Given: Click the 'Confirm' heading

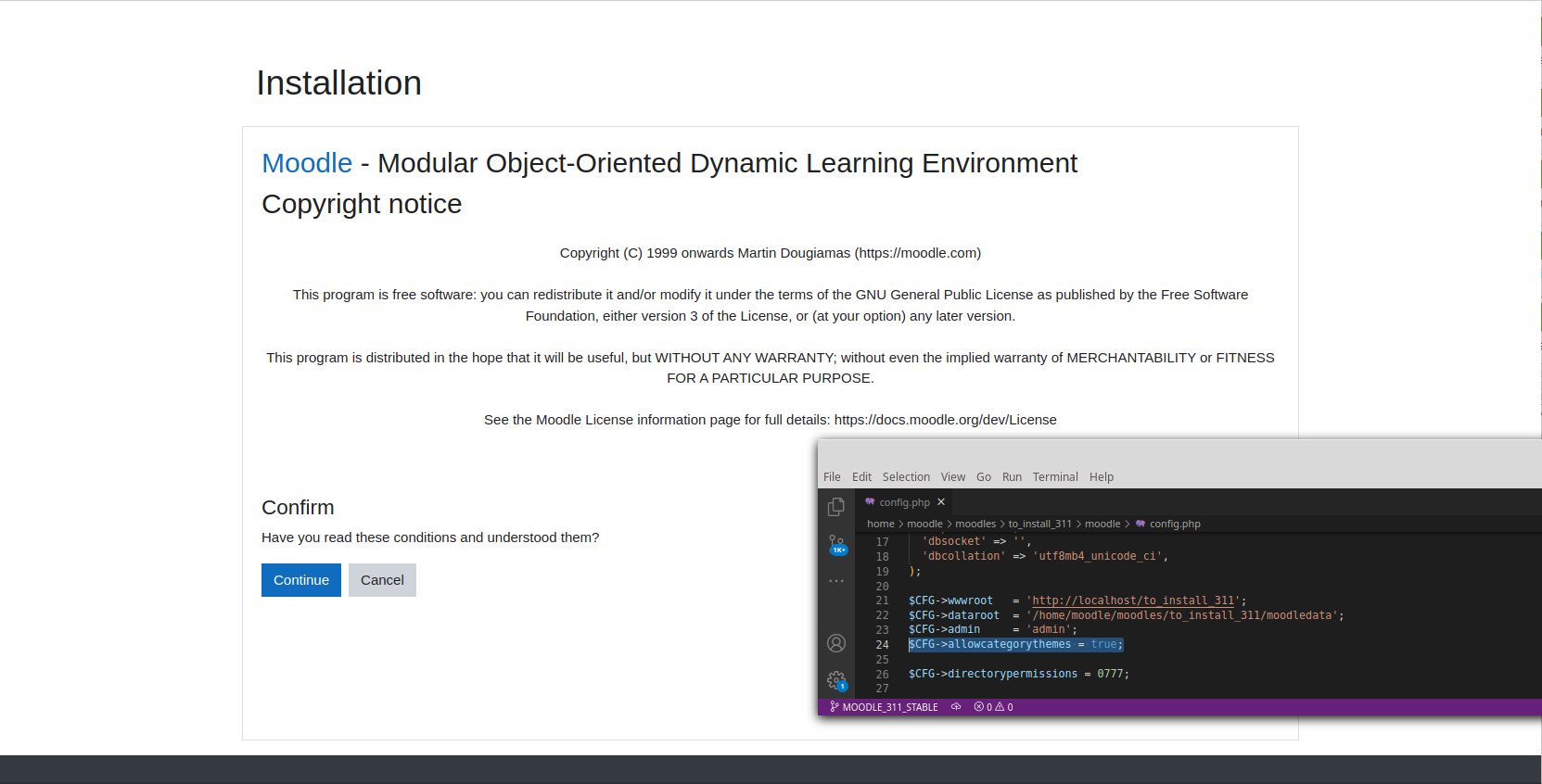Looking at the screenshot, I should (x=298, y=508).
